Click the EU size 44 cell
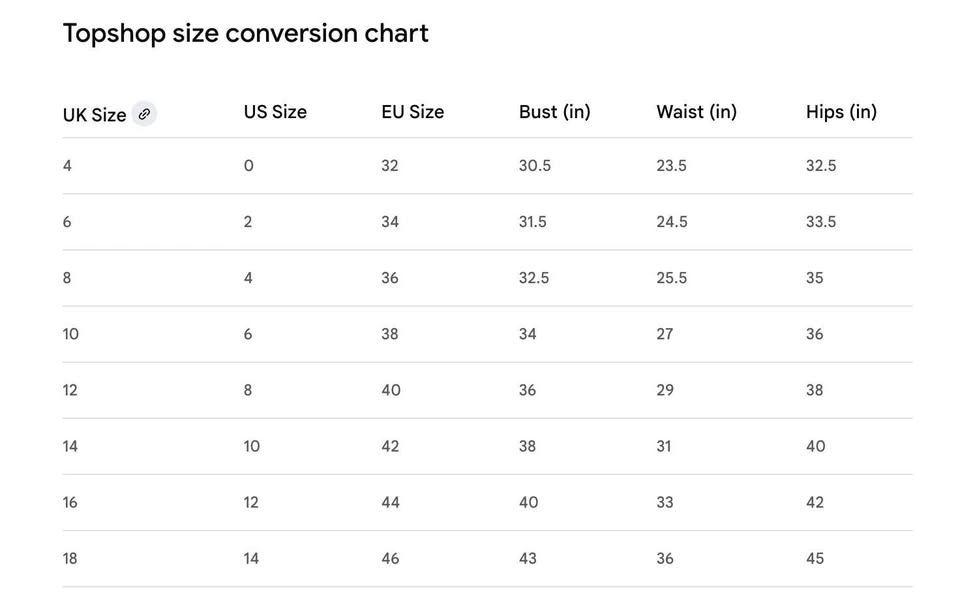 pyautogui.click(x=390, y=502)
